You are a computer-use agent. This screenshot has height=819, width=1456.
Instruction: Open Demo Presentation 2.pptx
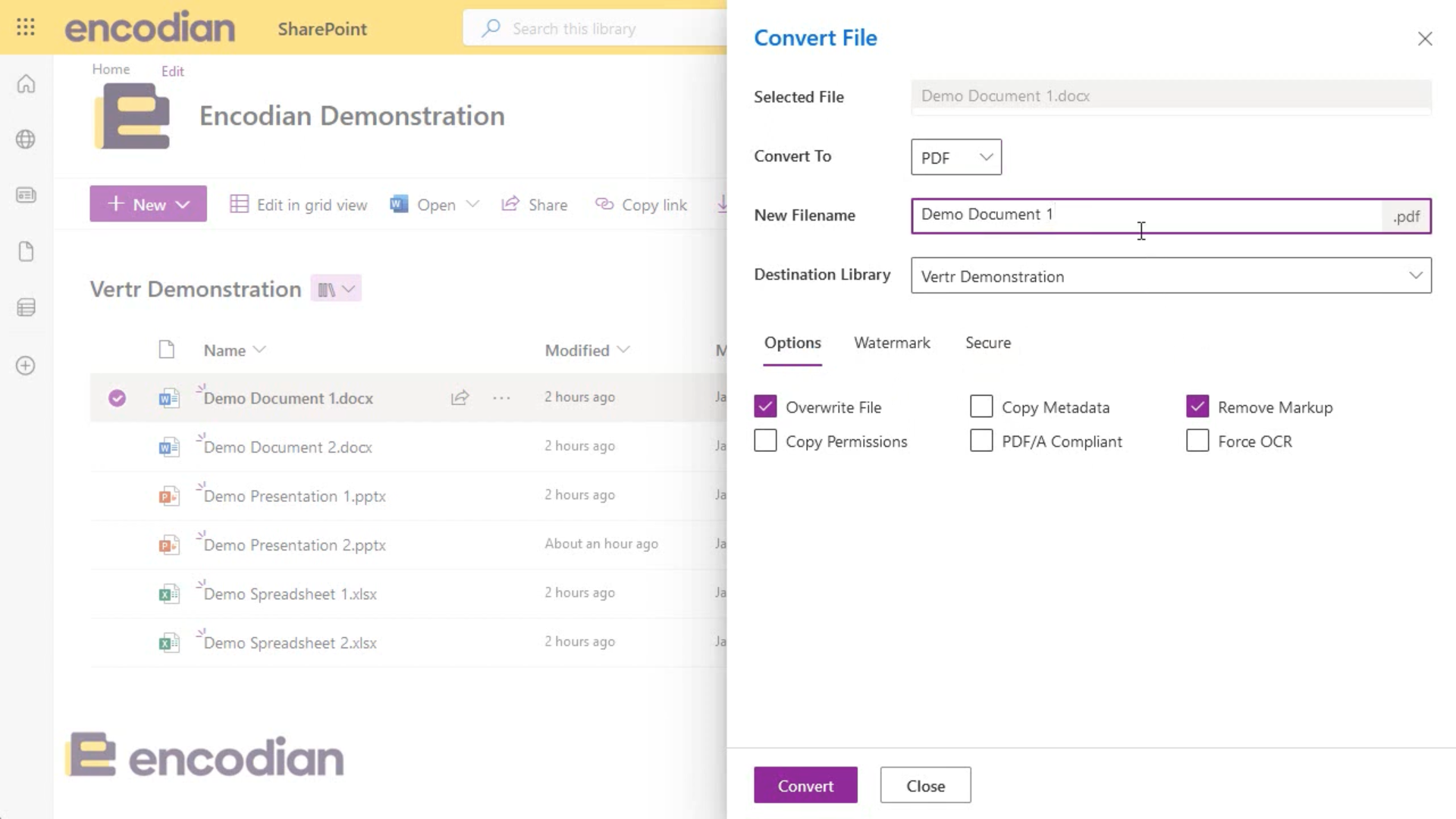[294, 545]
